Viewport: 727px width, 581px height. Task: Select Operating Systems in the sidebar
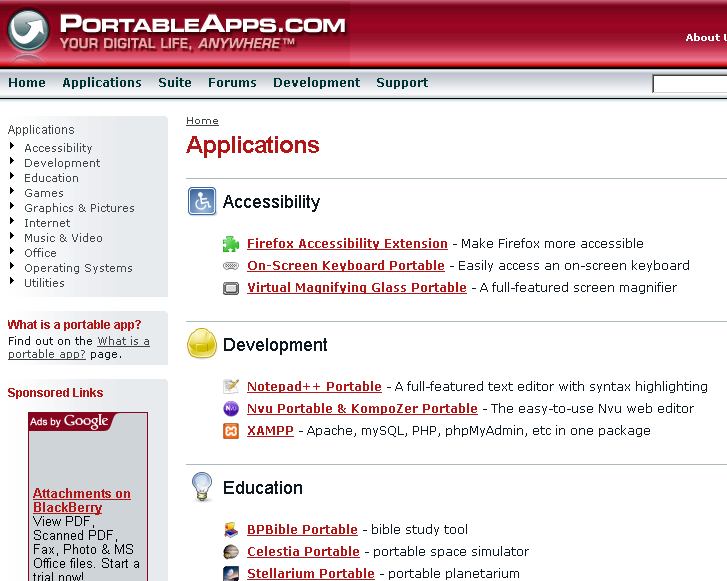78,268
